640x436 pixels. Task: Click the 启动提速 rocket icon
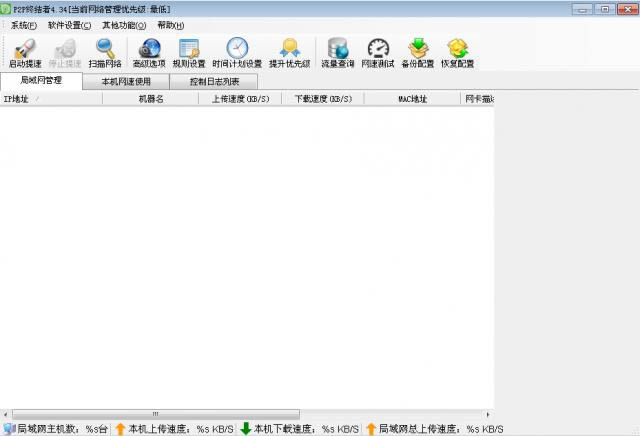(x=25, y=52)
